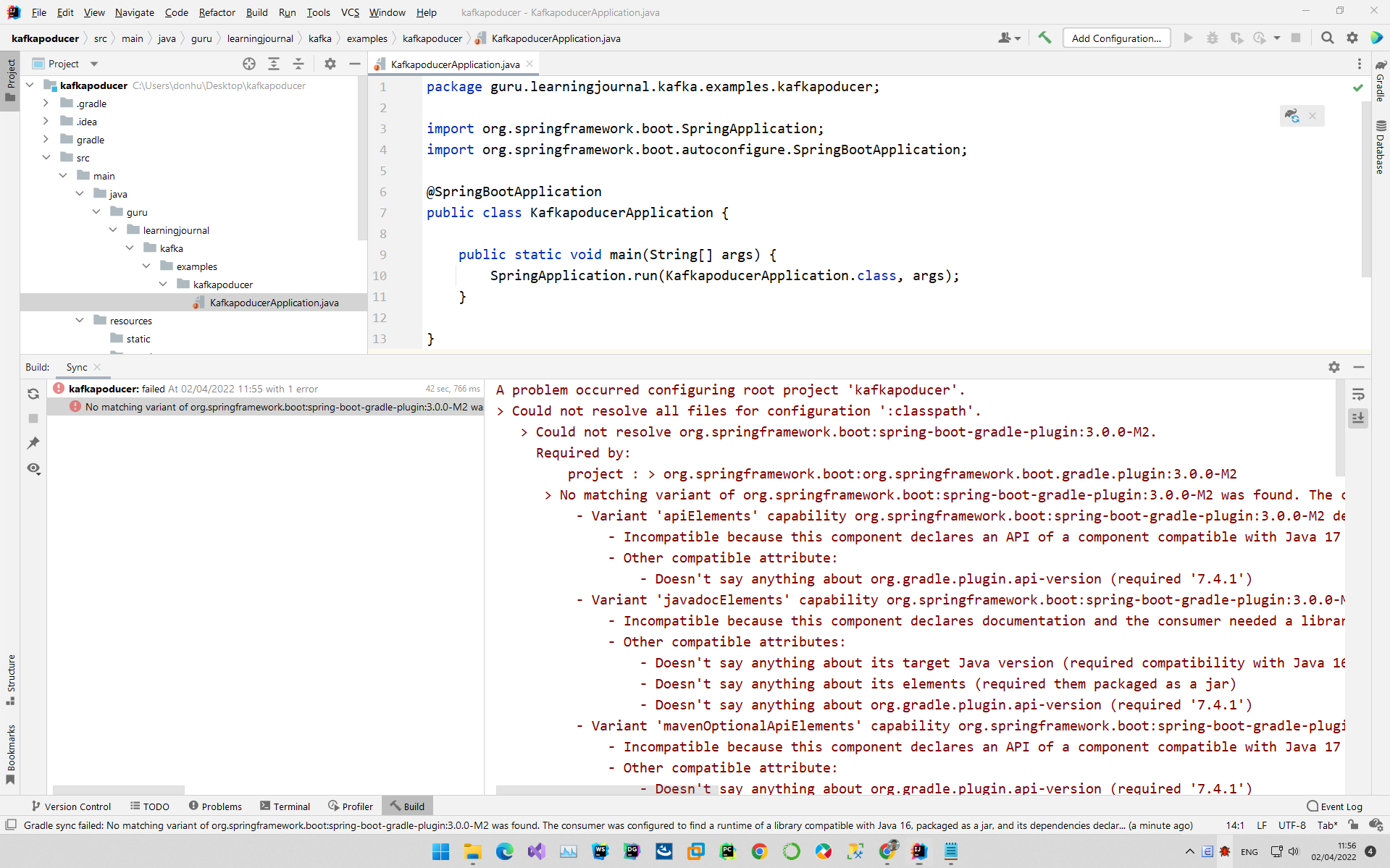Viewport: 1390px width, 868px height.
Task: Collapse all nodes in Project tree
Action: (x=298, y=64)
